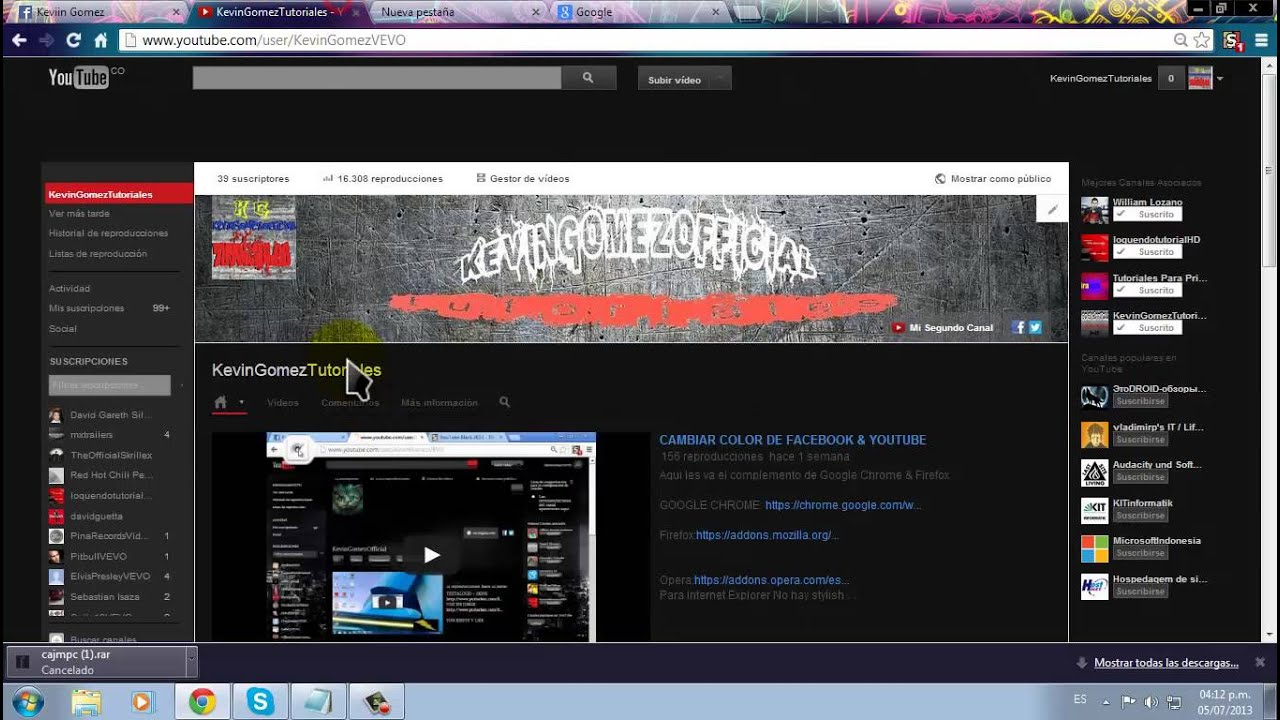The width and height of the screenshot is (1280, 720).
Task: Subscribe to vladimirp's IT channel
Action: (x=1141, y=439)
